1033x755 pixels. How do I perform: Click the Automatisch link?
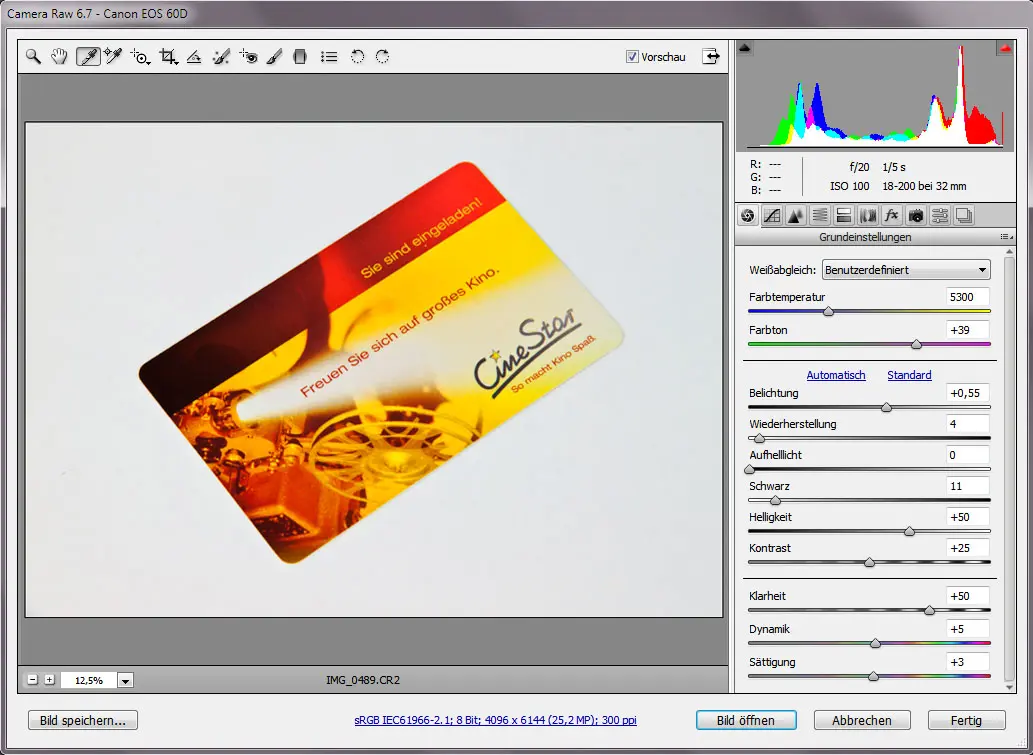pyautogui.click(x=836, y=375)
